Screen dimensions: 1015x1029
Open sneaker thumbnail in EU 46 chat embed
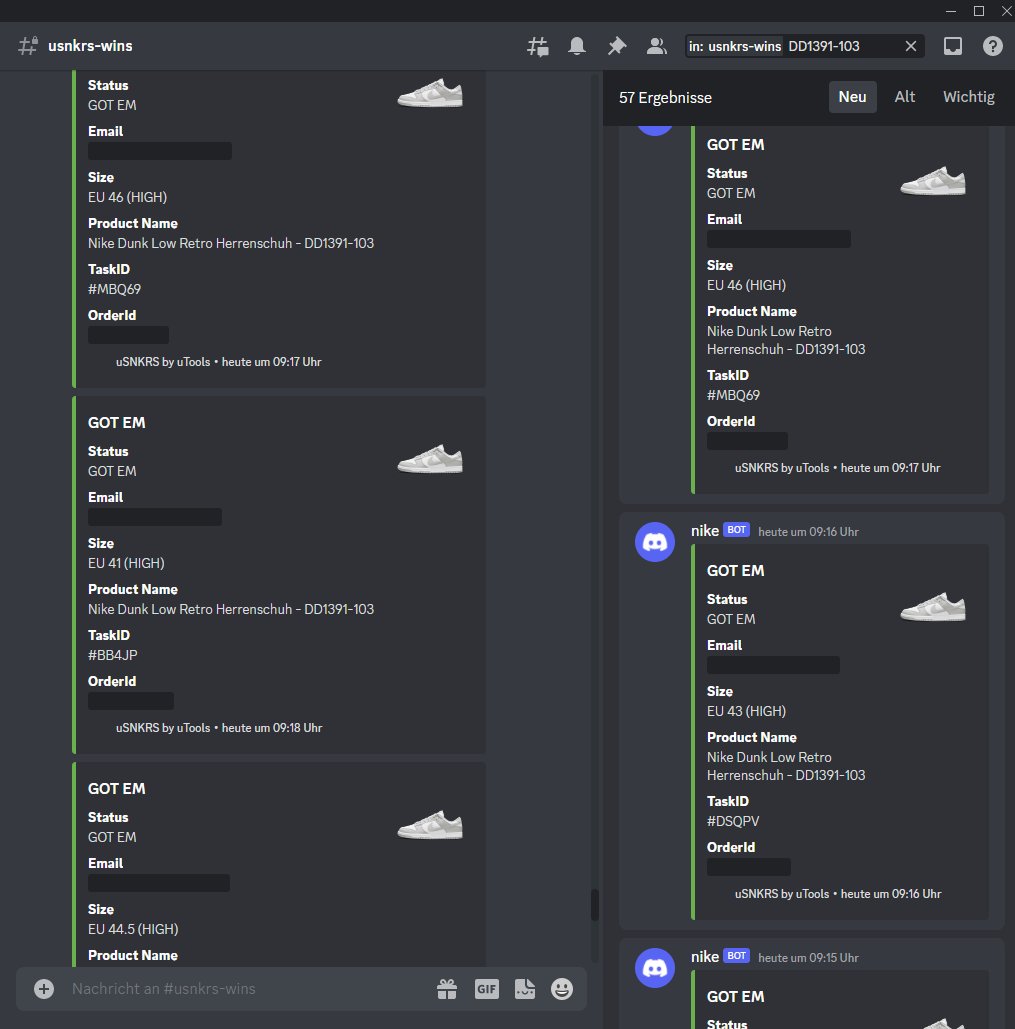(430, 93)
